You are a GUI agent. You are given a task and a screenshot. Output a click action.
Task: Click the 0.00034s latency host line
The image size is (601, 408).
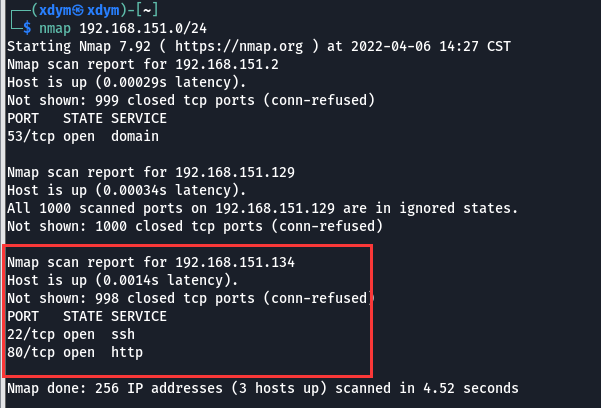[120, 190]
